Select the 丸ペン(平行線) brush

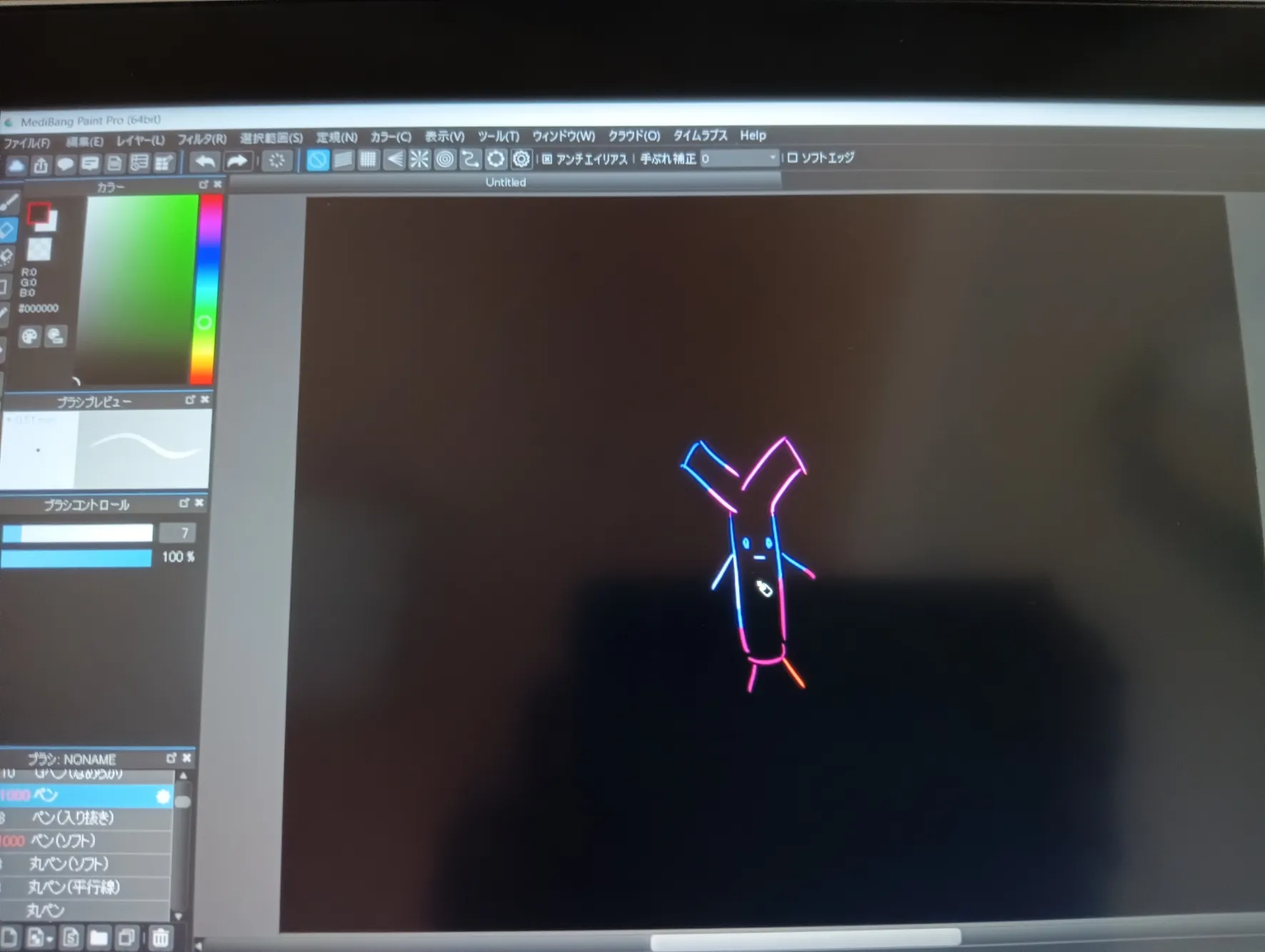tap(86, 888)
